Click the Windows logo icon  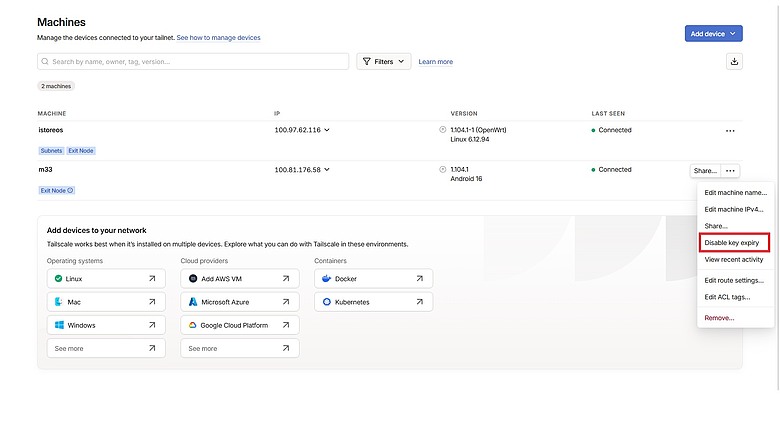point(59,325)
